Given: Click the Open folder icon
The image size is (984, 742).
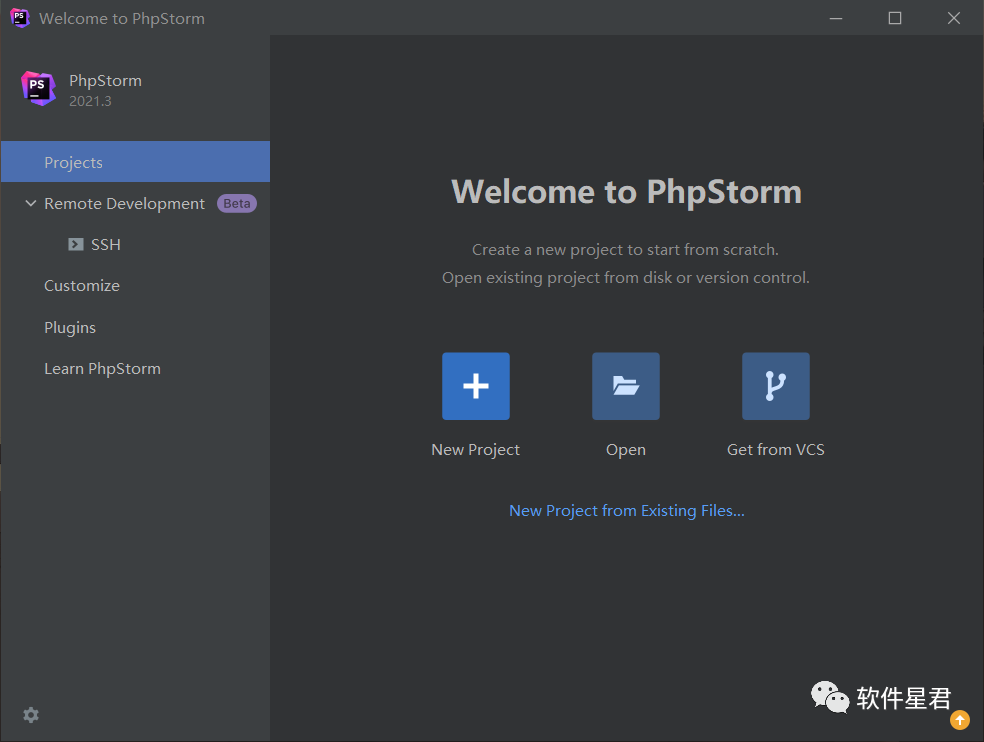Looking at the screenshot, I should [x=626, y=386].
